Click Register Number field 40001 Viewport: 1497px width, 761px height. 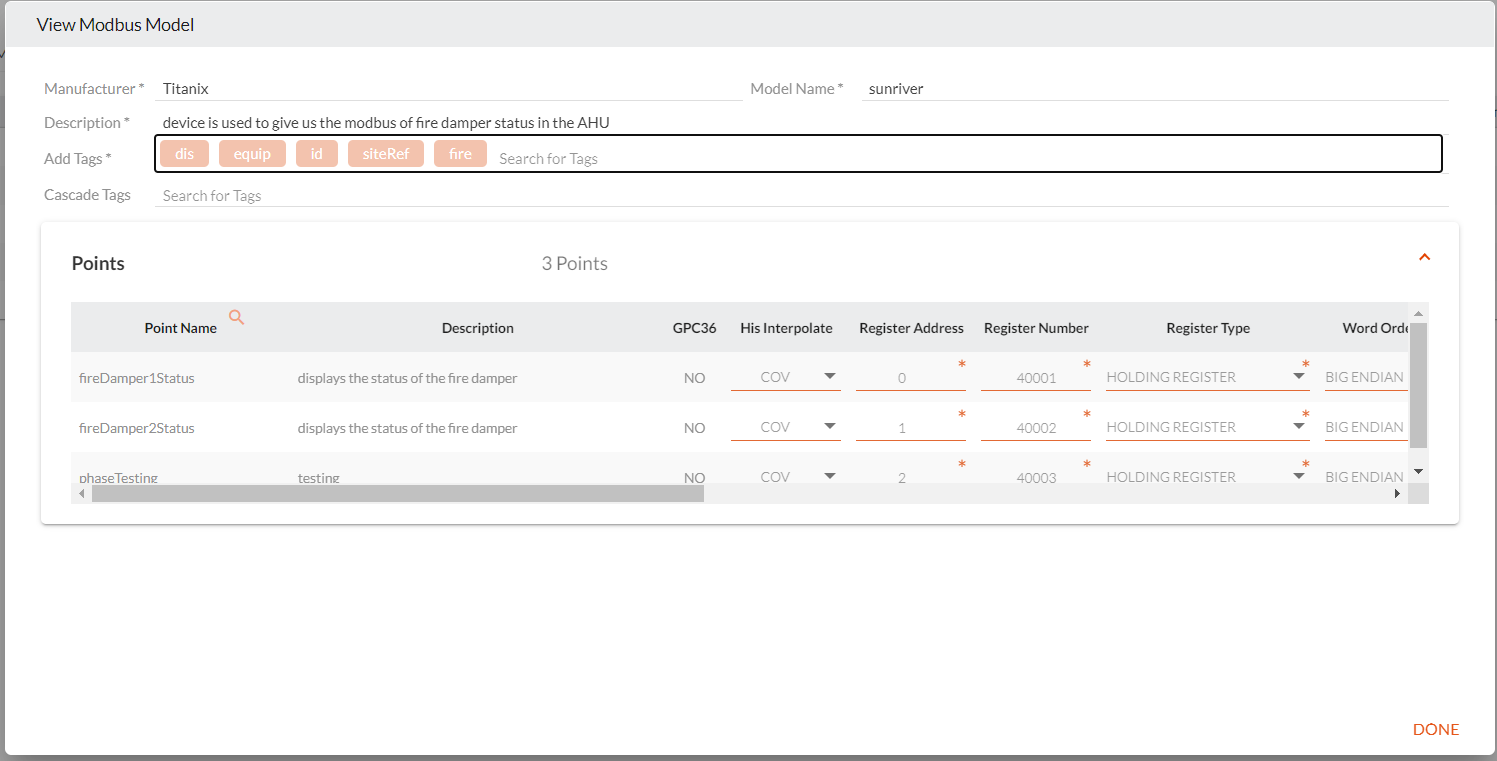[x=1036, y=378]
